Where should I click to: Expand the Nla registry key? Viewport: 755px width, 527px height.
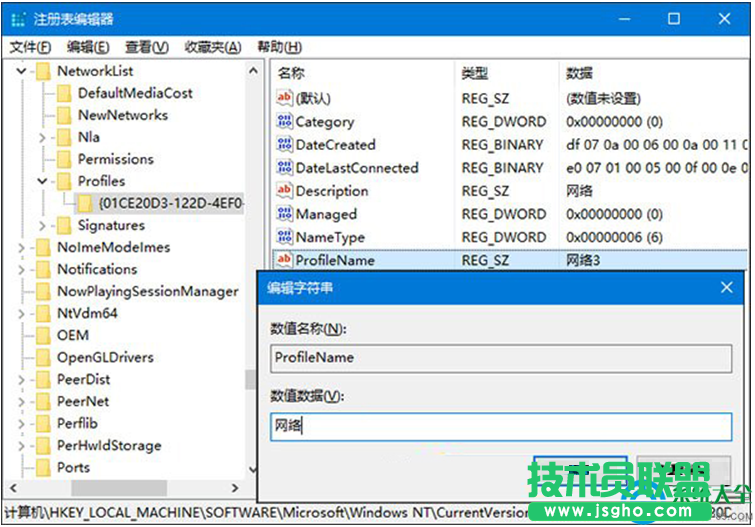[43, 137]
